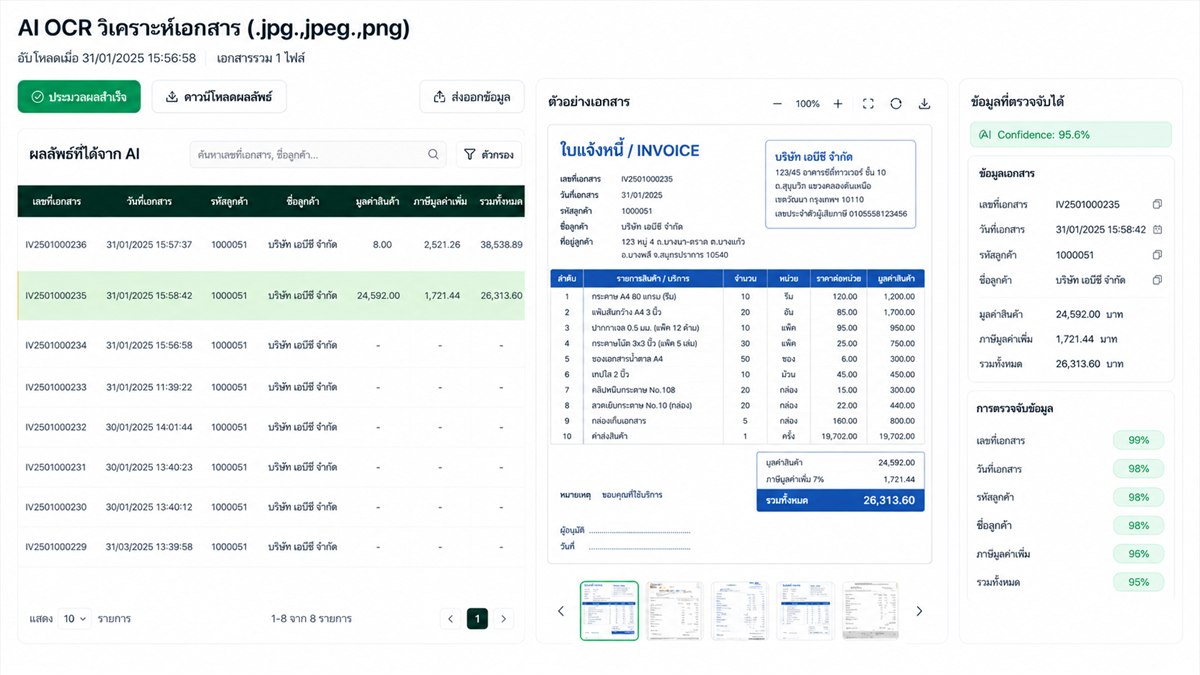Click the search magnifier icon

pyautogui.click(x=433, y=155)
